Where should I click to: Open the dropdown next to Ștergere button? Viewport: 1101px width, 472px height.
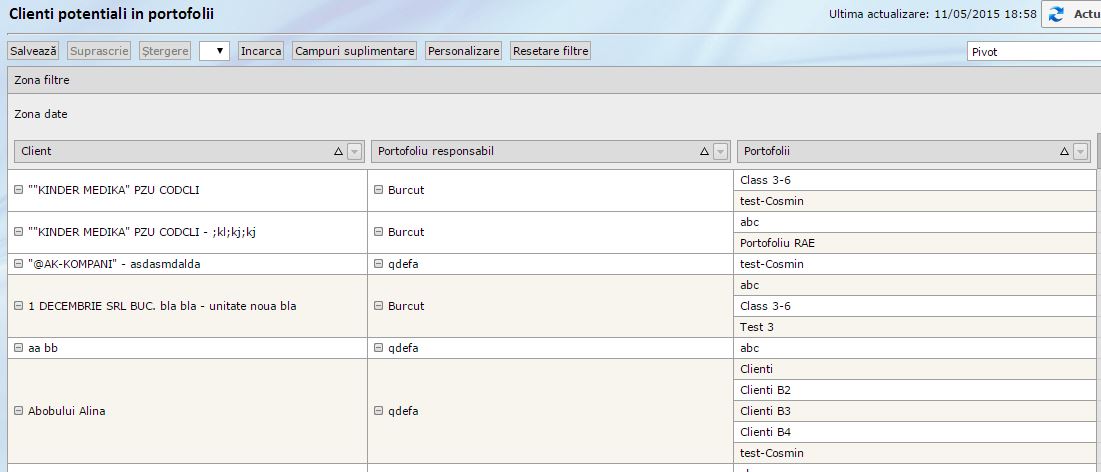(214, 51)
